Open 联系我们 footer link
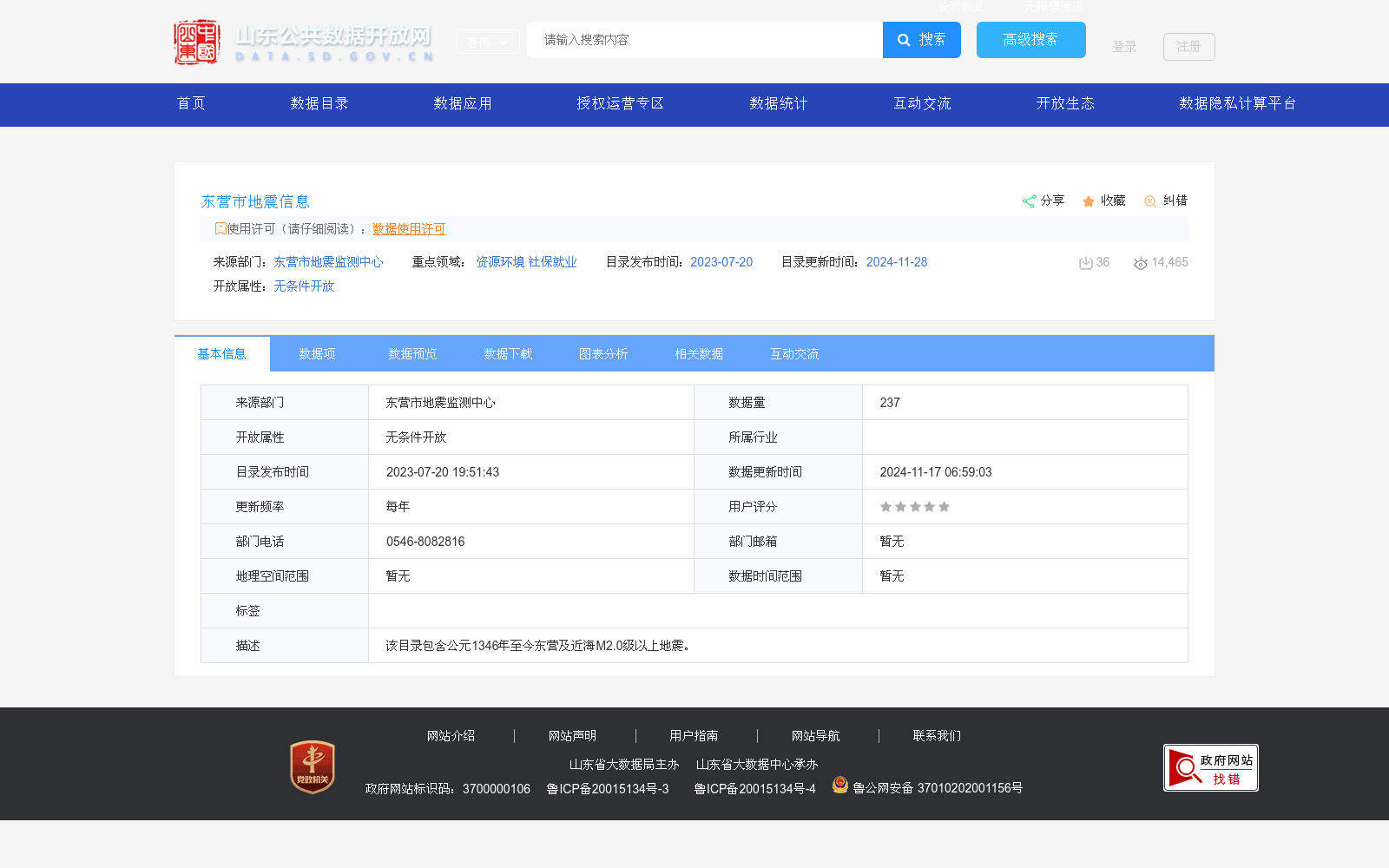1389x868 pixels. tap(937, 736)
